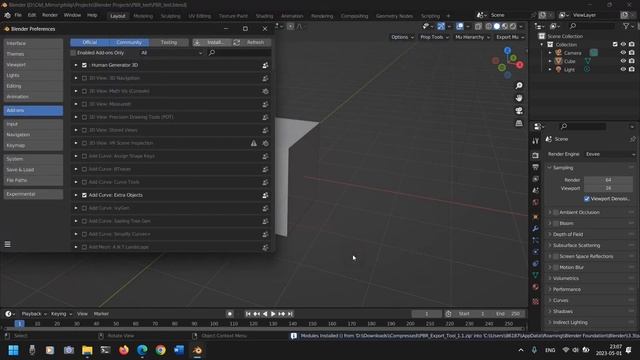Image resolution: width=640 pixels, height=360 pixels.
Task: Open the Render Engine Eevee dropdown
Action: click(610, 154)
